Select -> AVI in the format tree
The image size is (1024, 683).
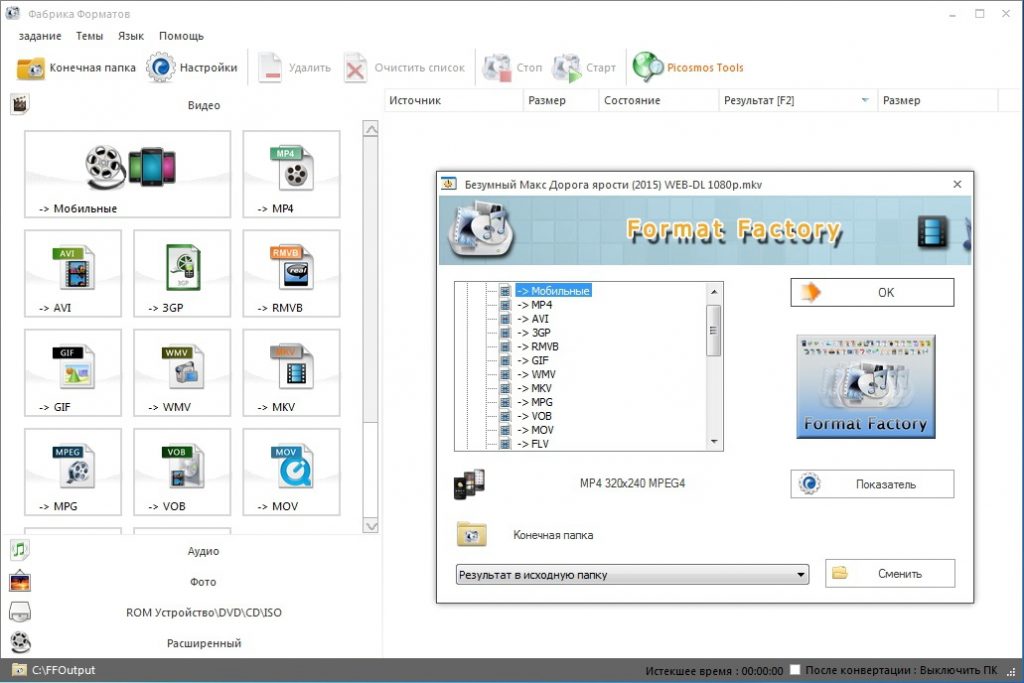pyautogui.click(x=533, y=319)
